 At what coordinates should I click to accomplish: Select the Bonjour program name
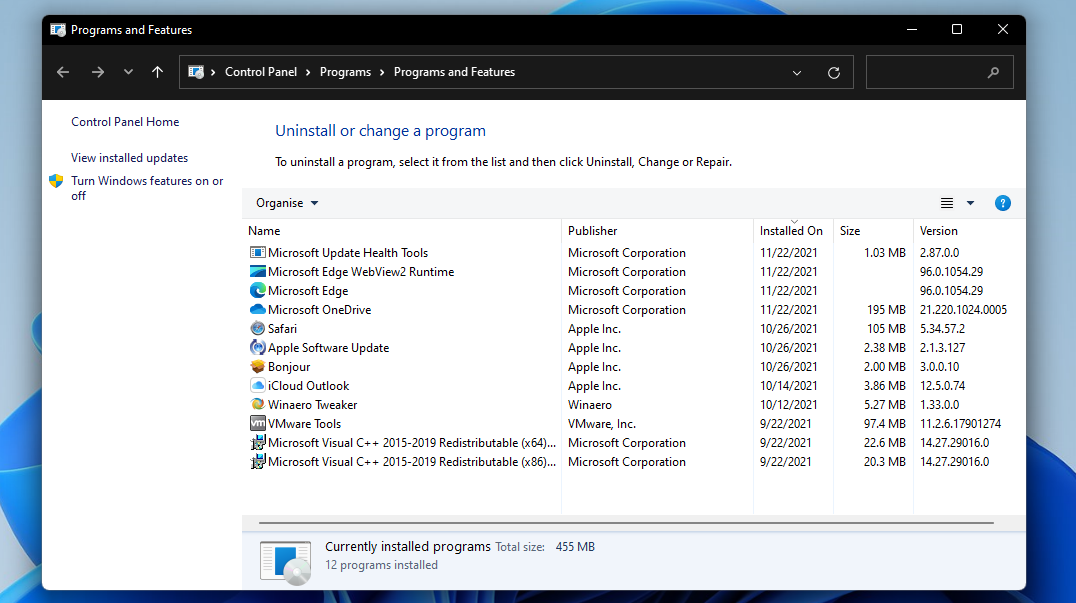click(x=289, y=367)
